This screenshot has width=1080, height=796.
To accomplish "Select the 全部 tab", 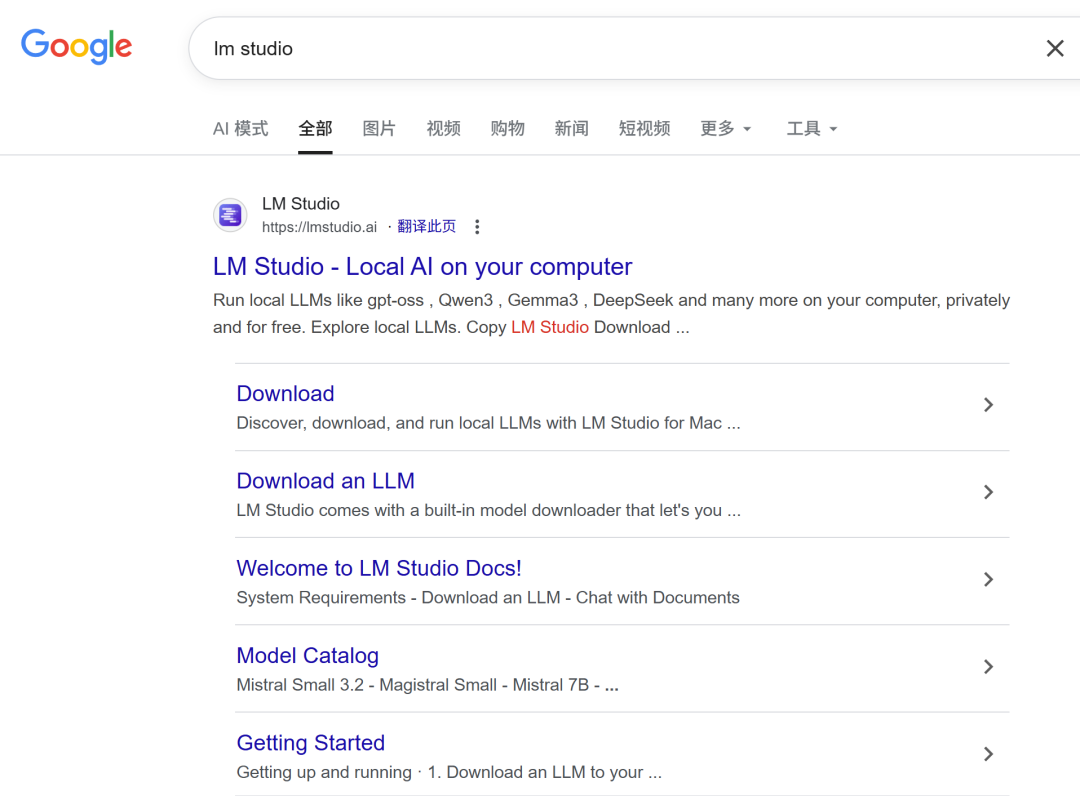I will coord(315,129).
